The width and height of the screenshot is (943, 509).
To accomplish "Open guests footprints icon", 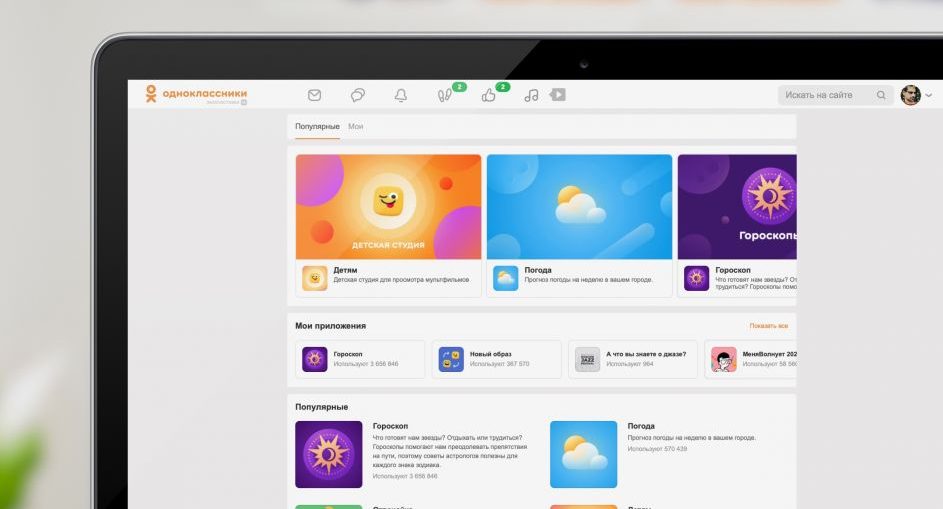I will click(444, 95).
